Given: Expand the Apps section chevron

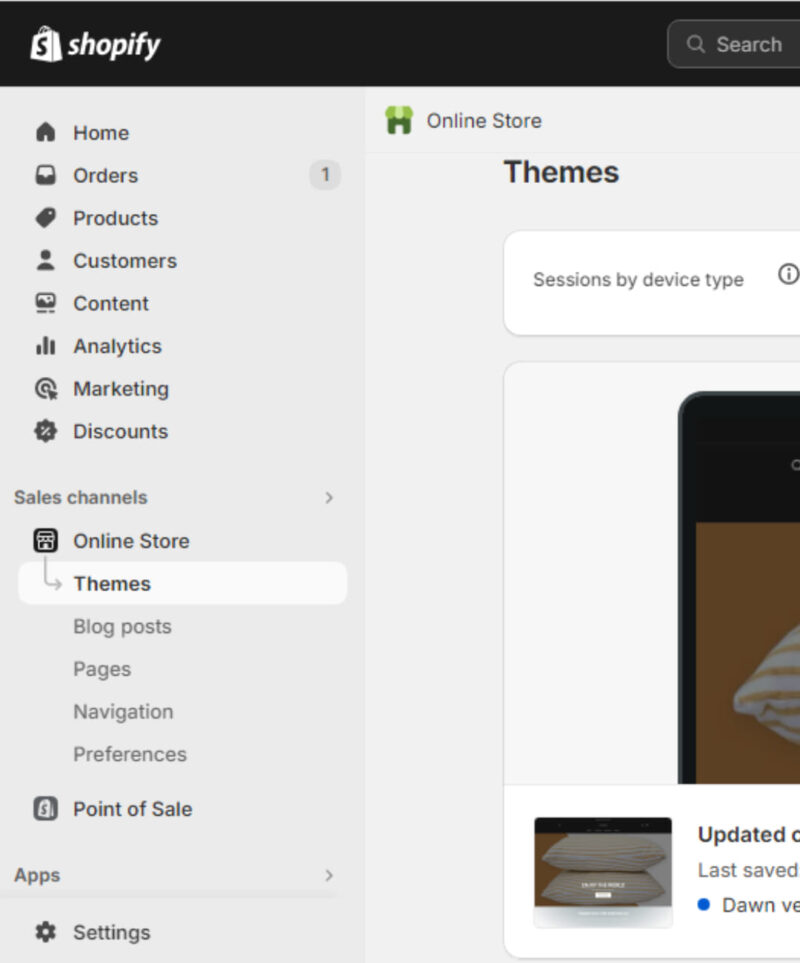Looking at the screenshot, I should click(x=330, y=875).
